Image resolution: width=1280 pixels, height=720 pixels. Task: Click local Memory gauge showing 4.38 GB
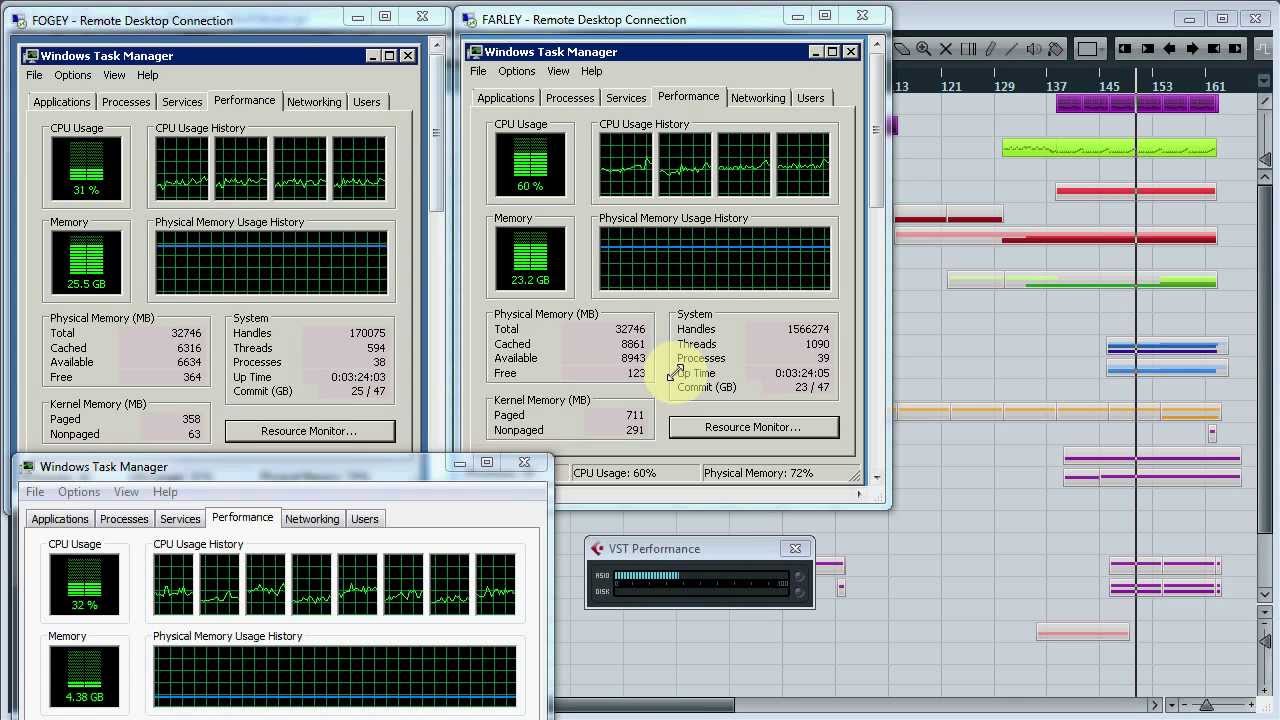[84, 675]
